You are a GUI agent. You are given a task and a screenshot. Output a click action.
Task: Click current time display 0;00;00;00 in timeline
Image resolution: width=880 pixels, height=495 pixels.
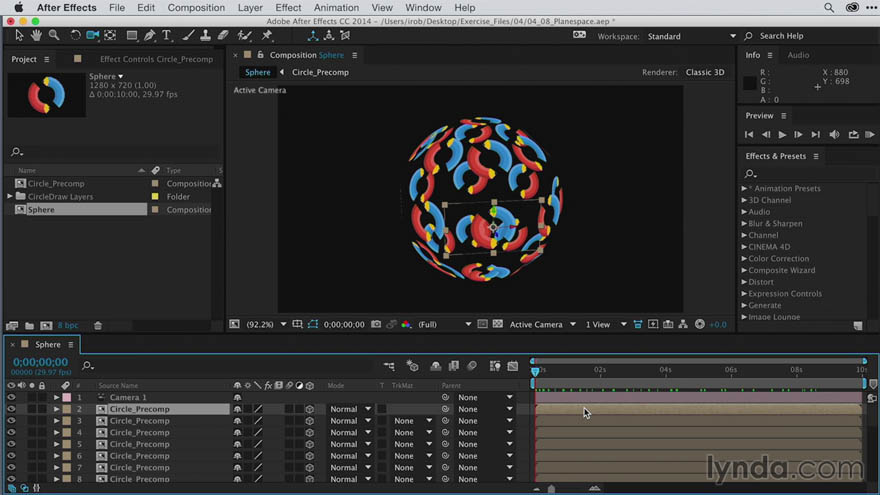(x=40, y=362)
